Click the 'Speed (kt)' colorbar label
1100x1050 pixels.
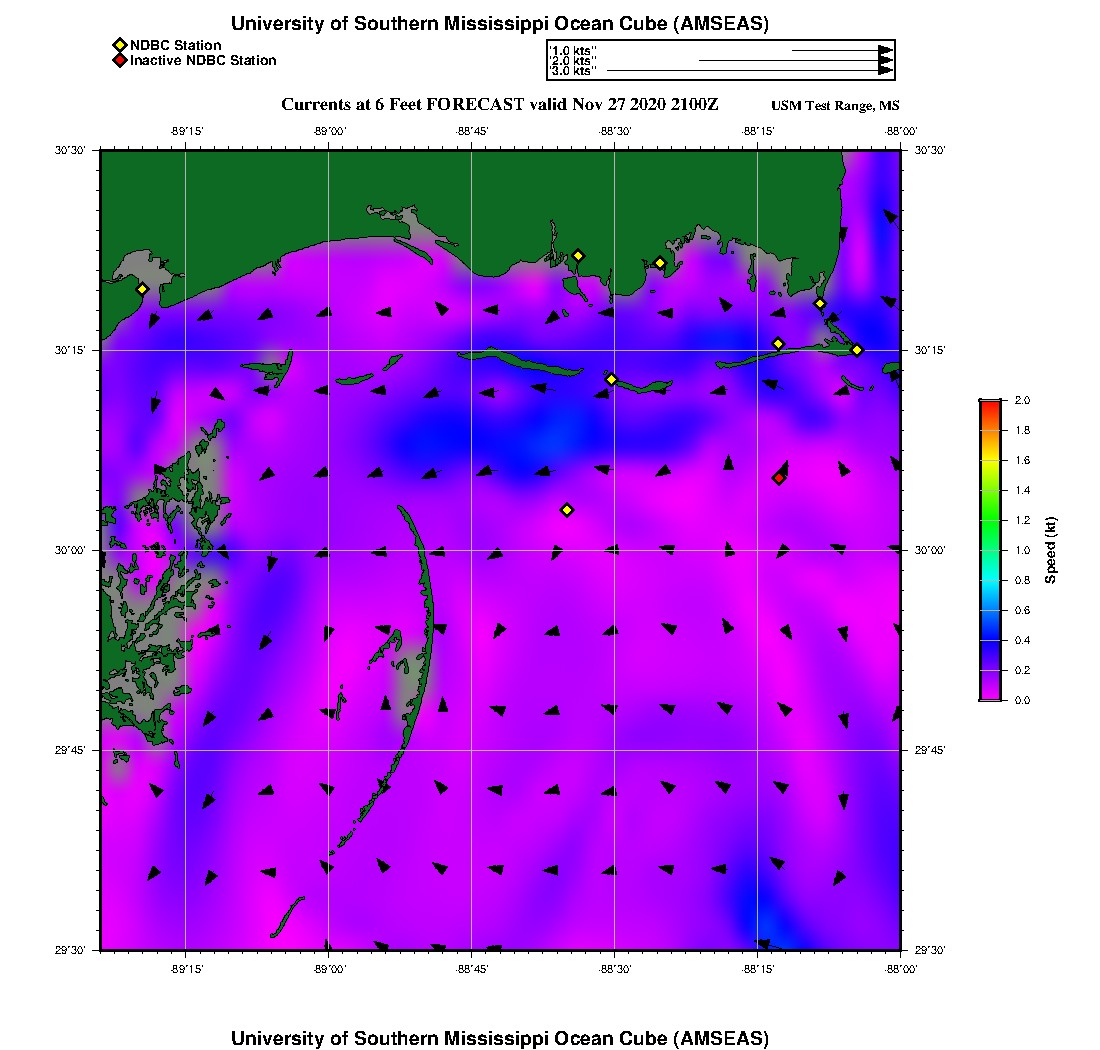pyautogui.click(x=1051, y=550)
